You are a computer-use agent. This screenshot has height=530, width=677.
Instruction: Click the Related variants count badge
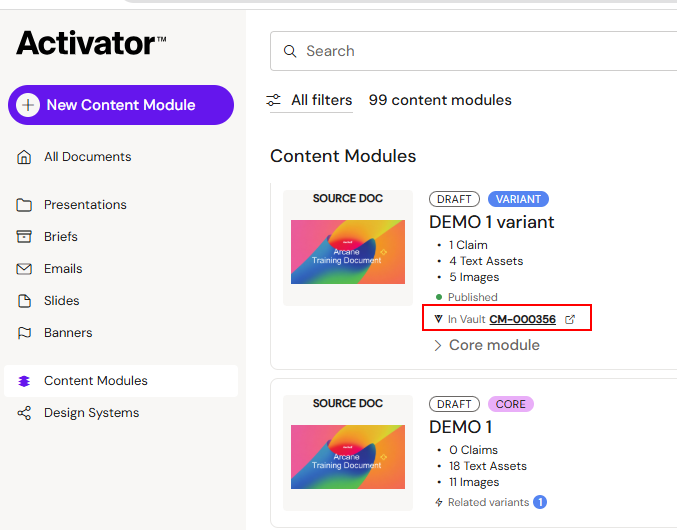[540, 502]
